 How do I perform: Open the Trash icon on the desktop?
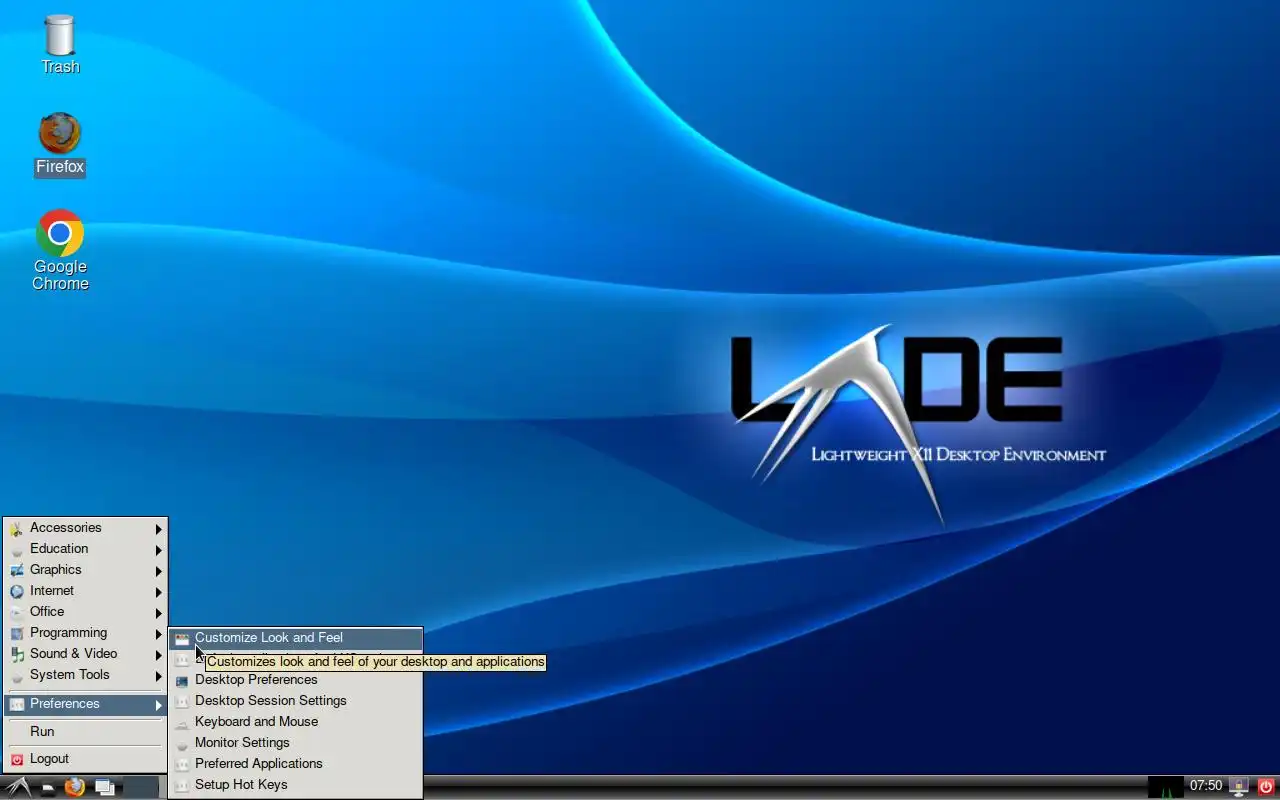(x=60, y=45)
